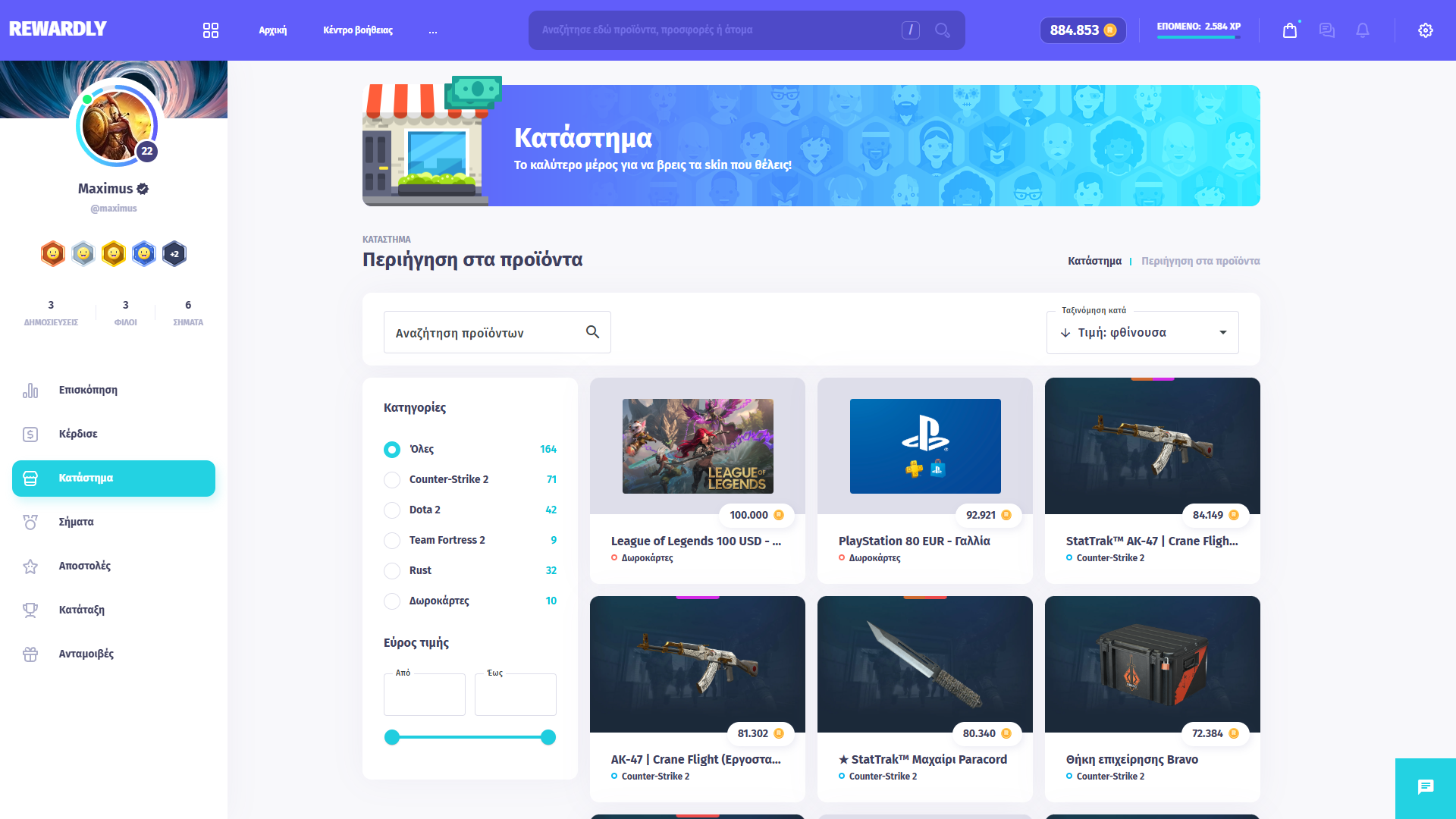
Task: Open Σήματα in the sidebar
Action: (114, 522)
